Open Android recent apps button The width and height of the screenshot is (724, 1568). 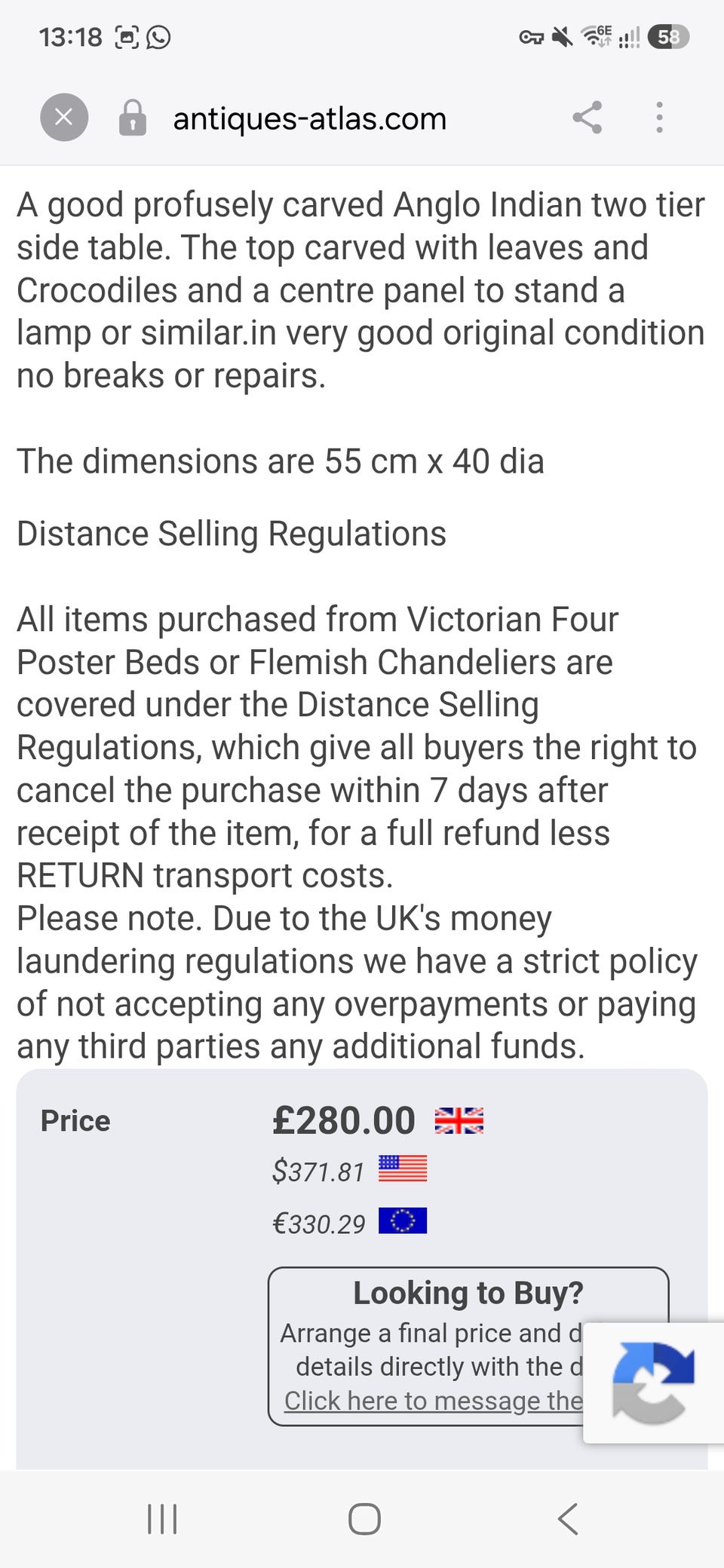[162, 1519]
